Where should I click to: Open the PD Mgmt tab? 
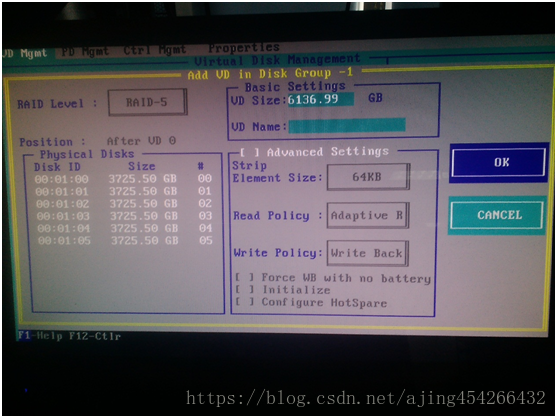pyautogui.click(x=85, y=52)
